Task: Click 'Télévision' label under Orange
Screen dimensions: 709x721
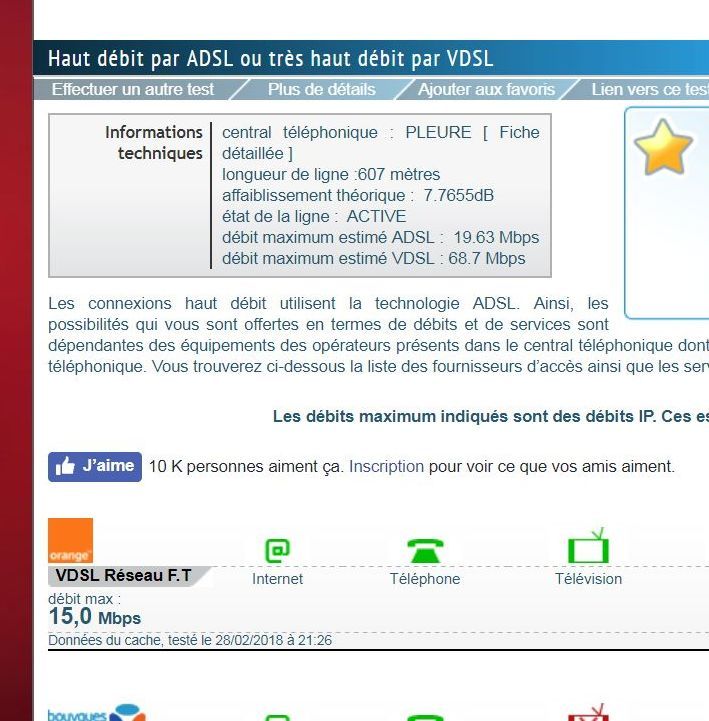Action: (589, 579)
